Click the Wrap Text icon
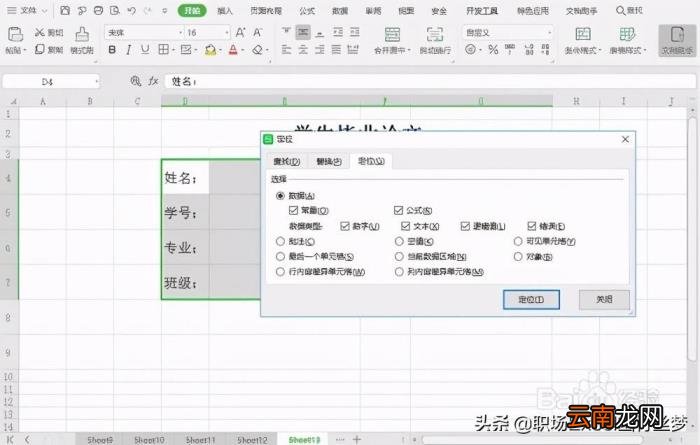The height and width of the screenshot is (445, 700). click(435, 34)
